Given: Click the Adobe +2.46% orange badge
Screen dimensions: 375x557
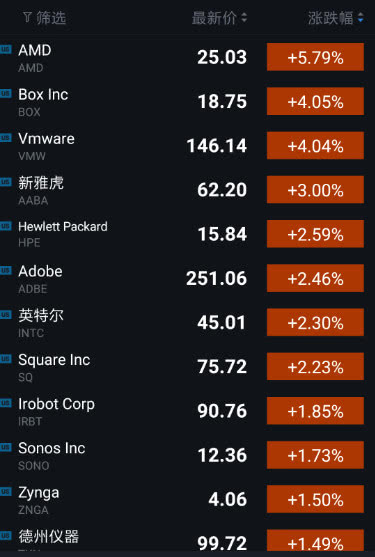Looking at the screenshot, I should pyautogui.click(x=315, y=278).
